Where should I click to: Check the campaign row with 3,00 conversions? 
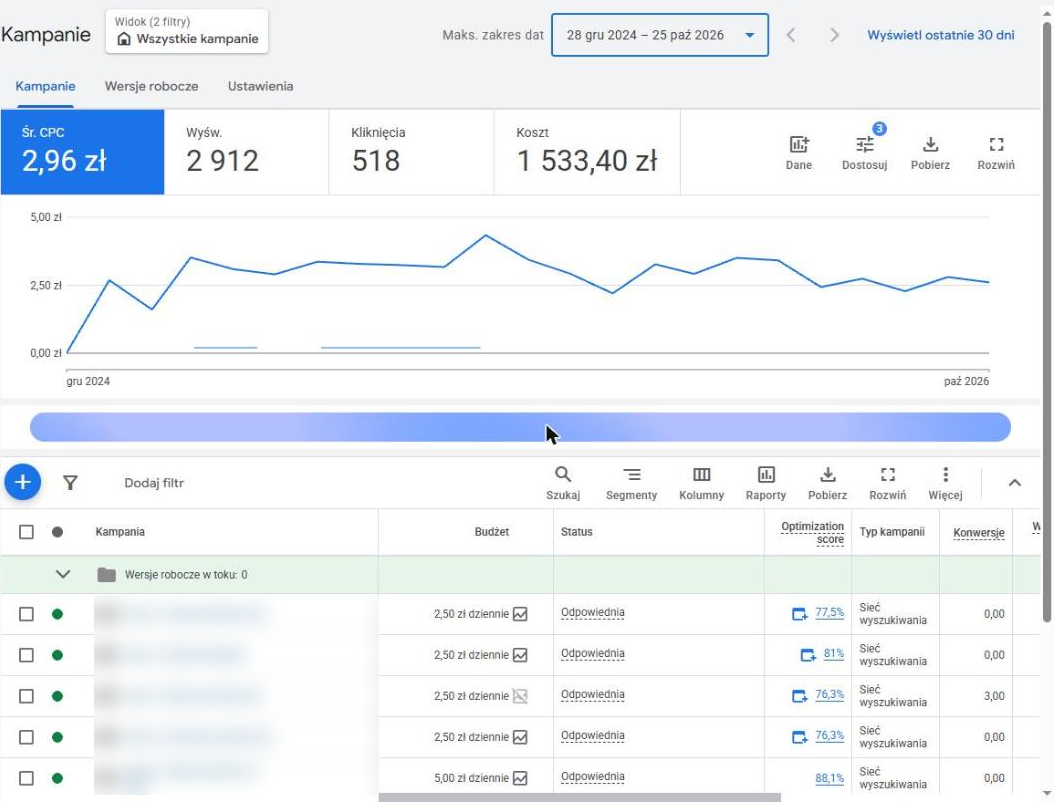(x=26, y=696)
